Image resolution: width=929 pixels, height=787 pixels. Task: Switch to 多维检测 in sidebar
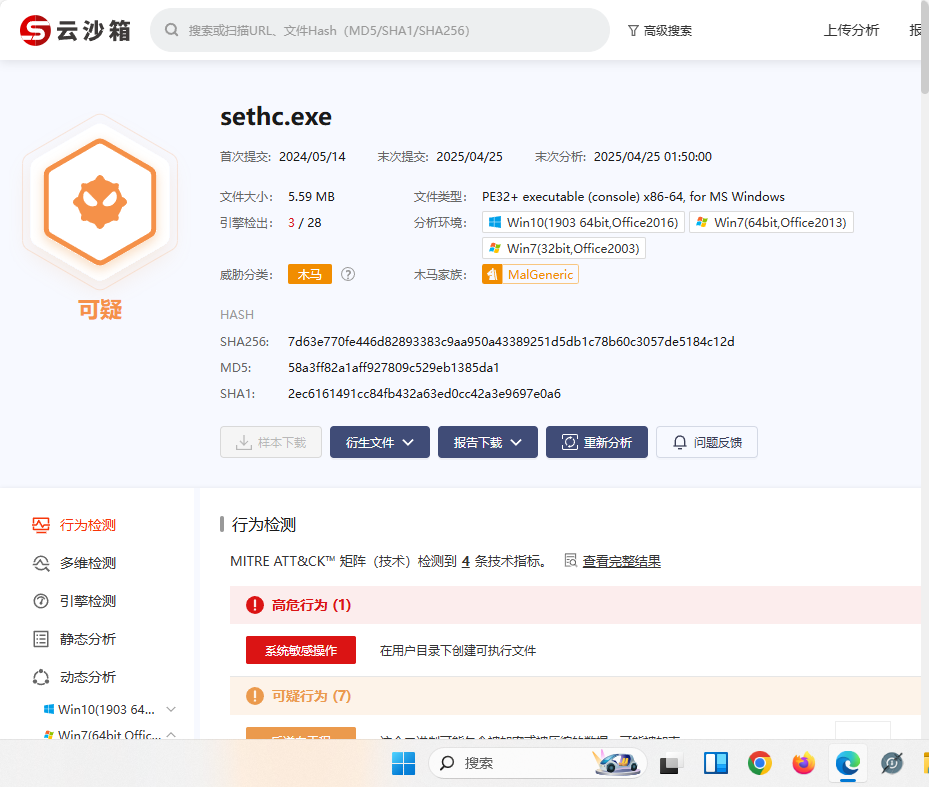point(87,563)
